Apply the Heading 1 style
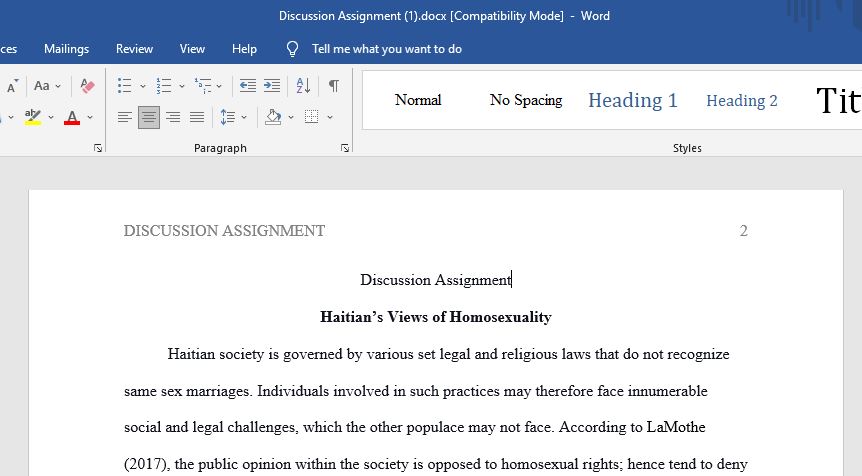The width and height of the screenshot is (862, 476). [633, 100]
